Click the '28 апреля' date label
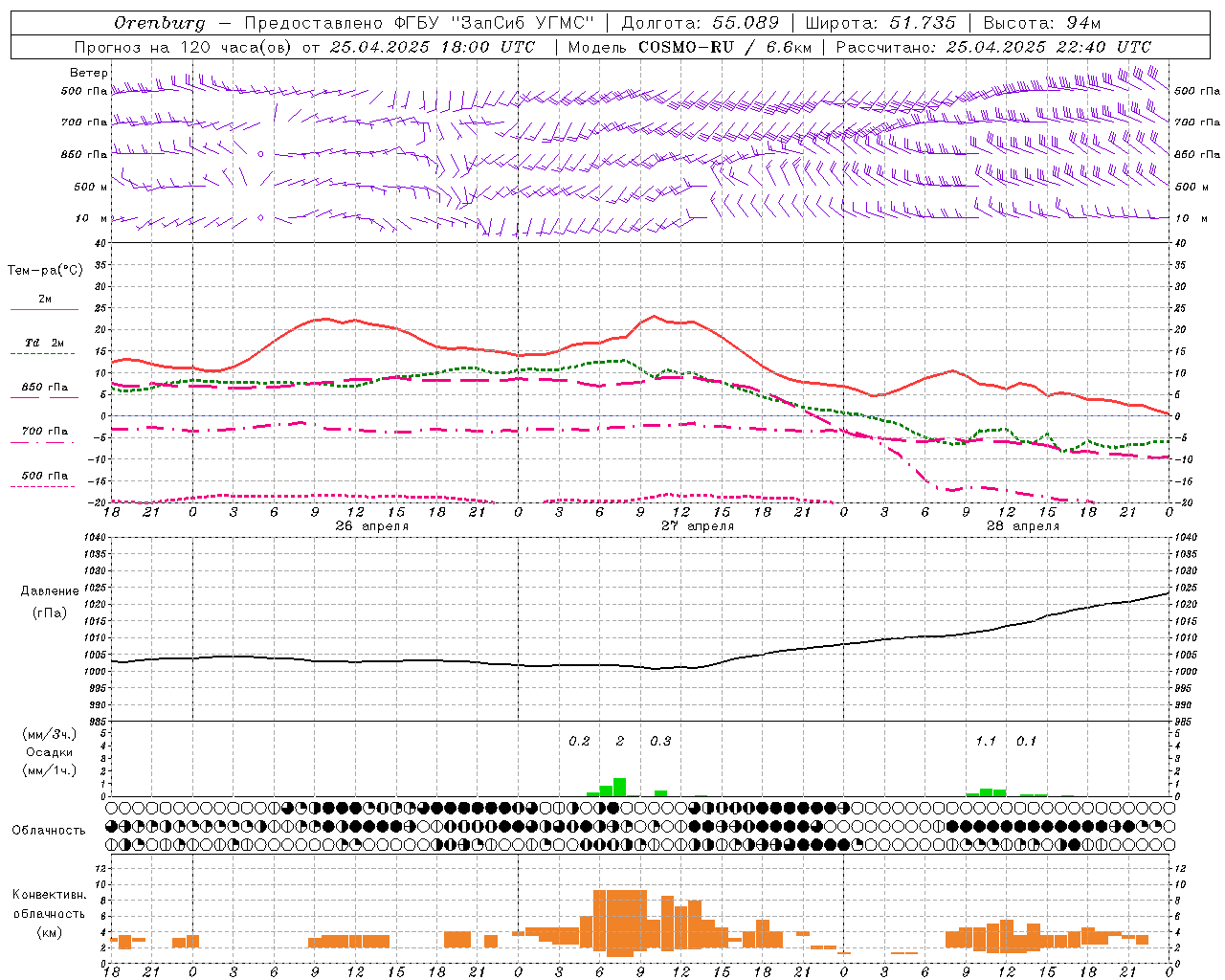This screenshot has width=1225, height=980. point(1023,526)
